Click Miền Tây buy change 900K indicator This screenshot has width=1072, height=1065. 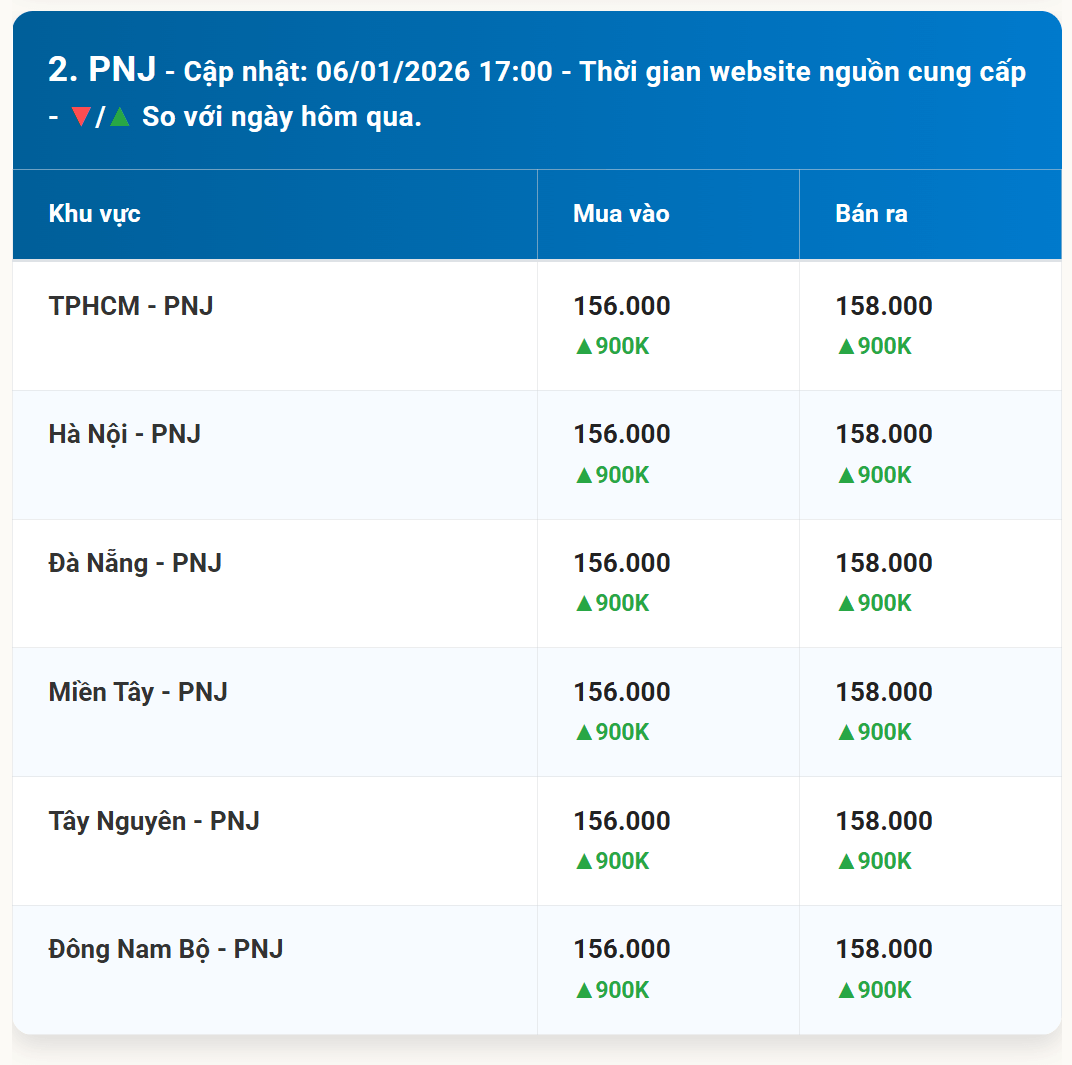click(x=613, y=732)
